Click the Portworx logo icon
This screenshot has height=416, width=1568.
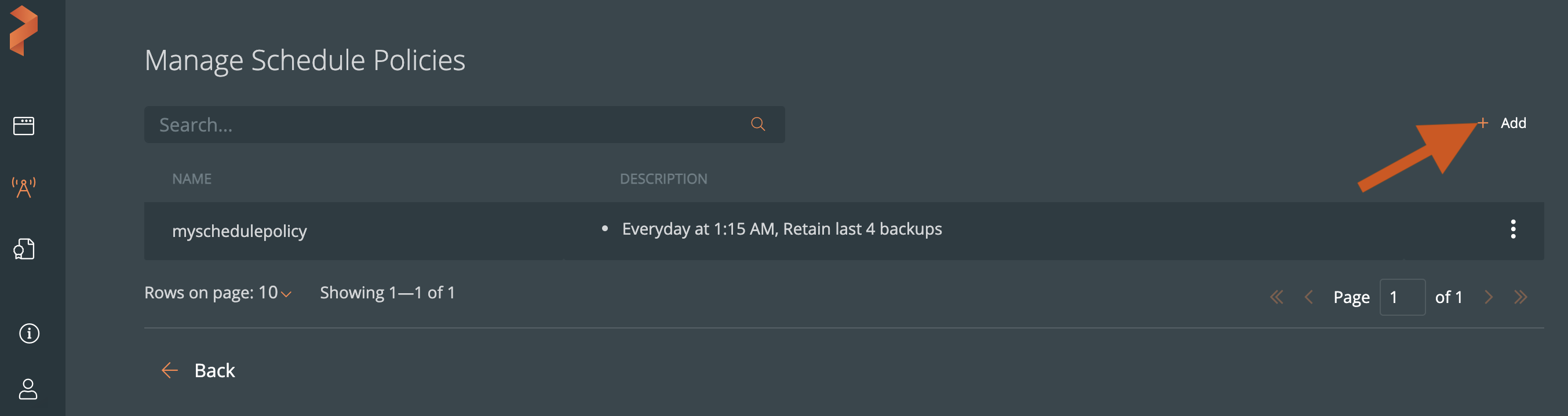click(x=24, y=30)
